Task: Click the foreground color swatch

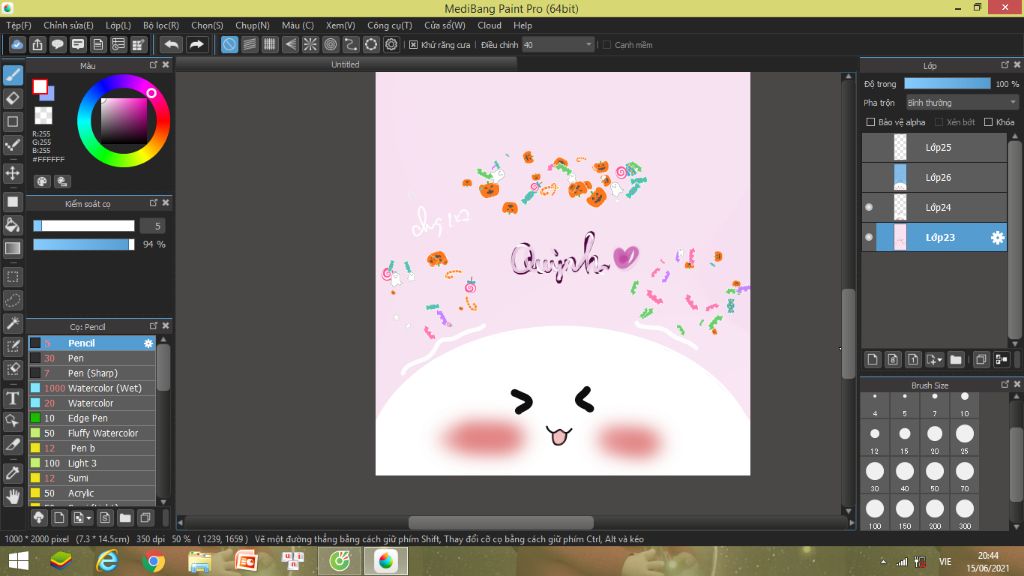Action: 40,86
